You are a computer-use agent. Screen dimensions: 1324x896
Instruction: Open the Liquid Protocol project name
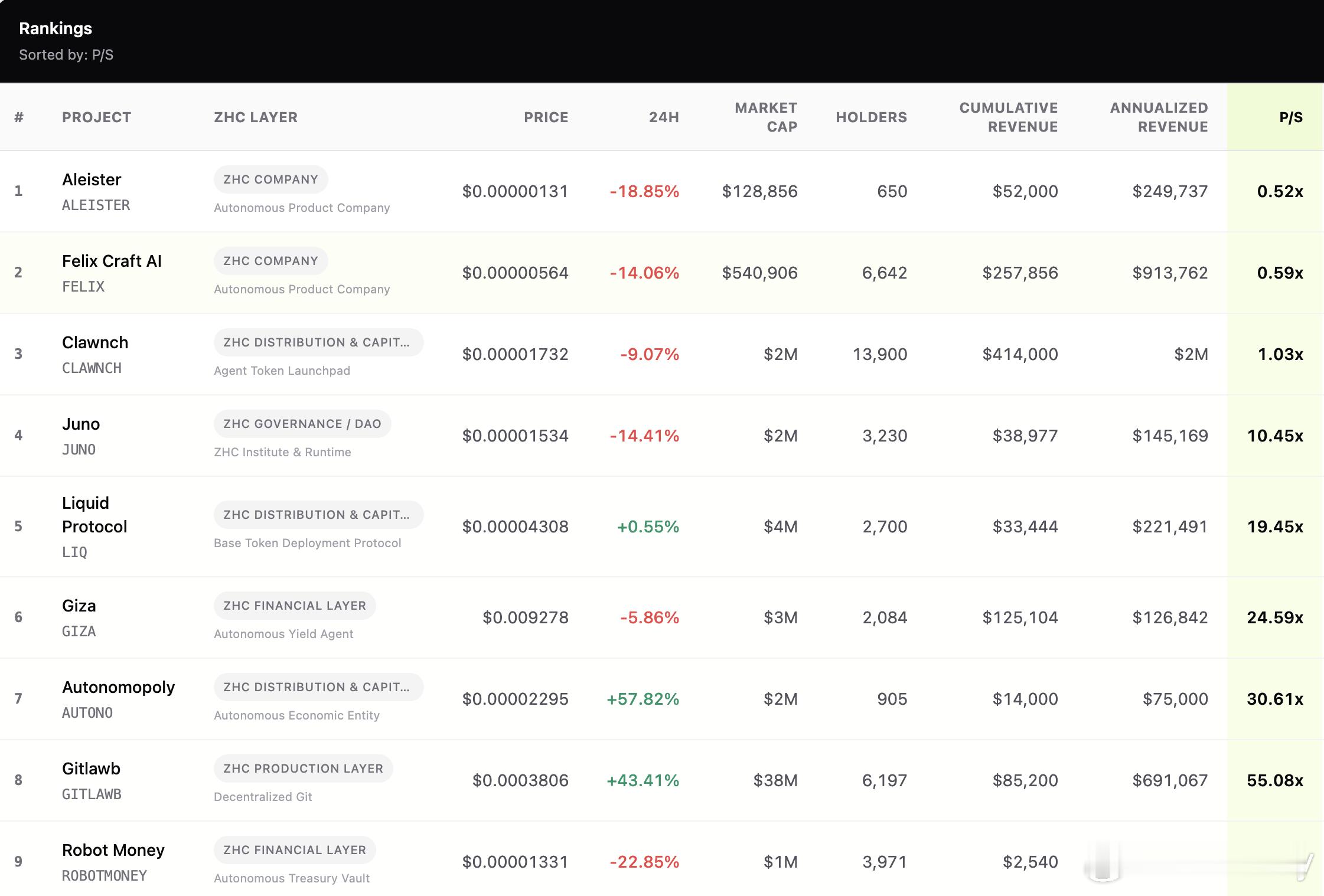[94, 515]
